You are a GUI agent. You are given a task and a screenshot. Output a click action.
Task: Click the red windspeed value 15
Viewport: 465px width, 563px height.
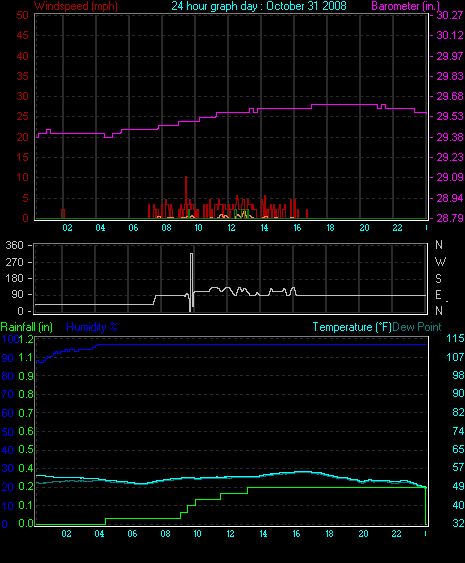23,158
